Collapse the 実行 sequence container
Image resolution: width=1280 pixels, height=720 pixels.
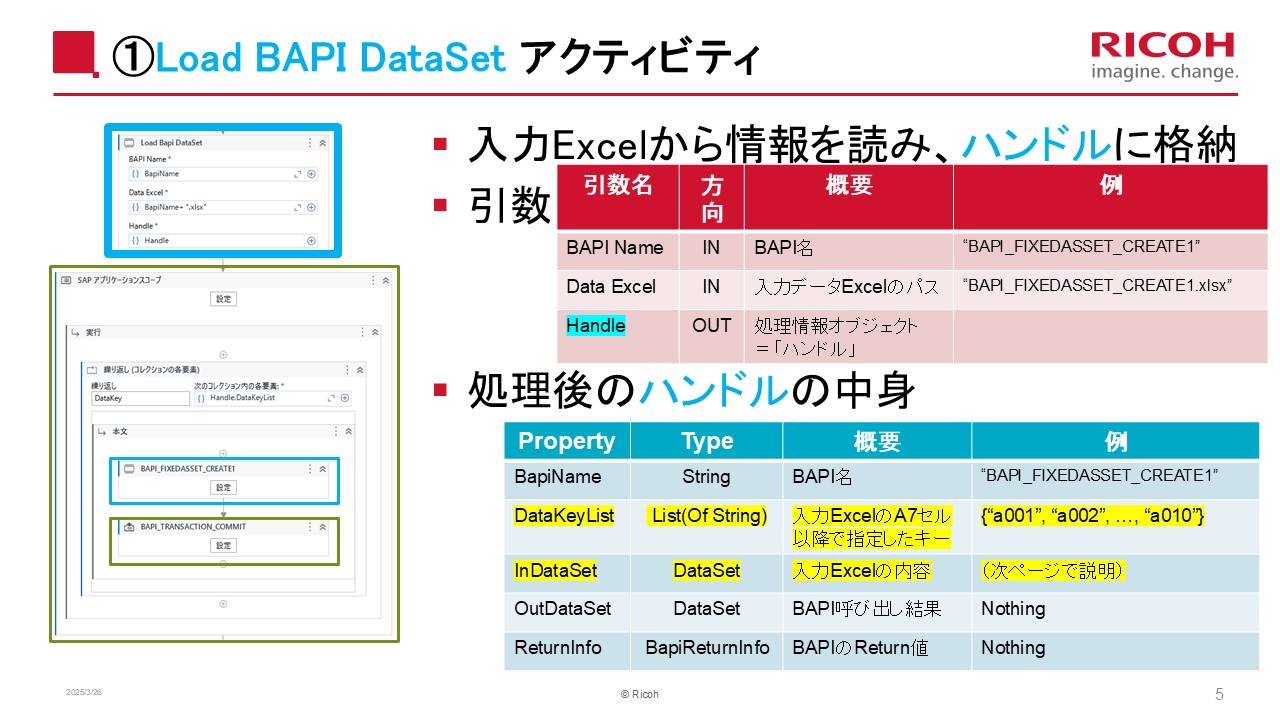(375, 332)
